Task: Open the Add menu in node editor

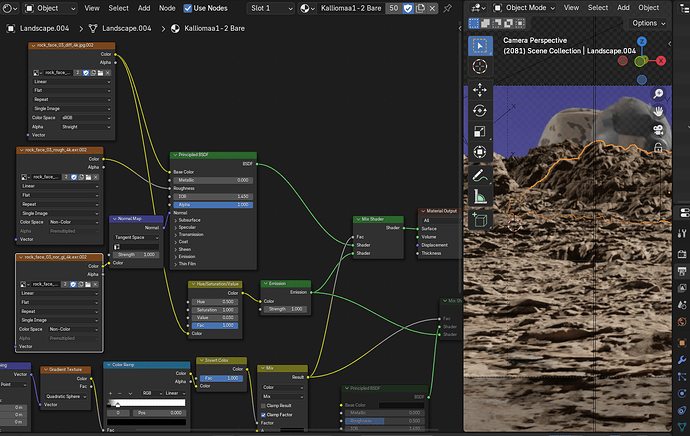Action: tap(144, 8)
